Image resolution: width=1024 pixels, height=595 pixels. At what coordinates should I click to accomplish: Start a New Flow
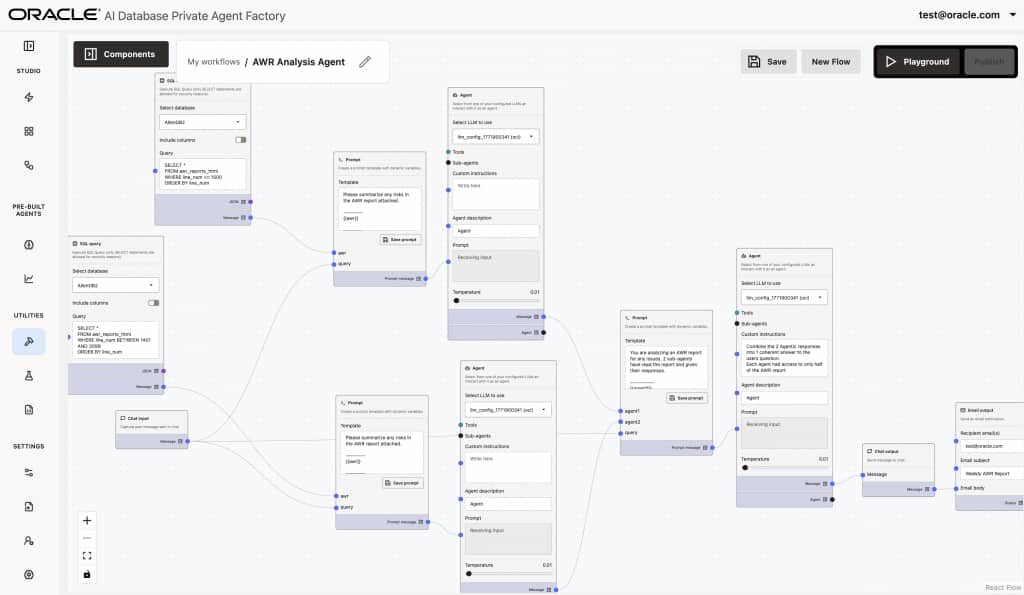click(830, 61)
